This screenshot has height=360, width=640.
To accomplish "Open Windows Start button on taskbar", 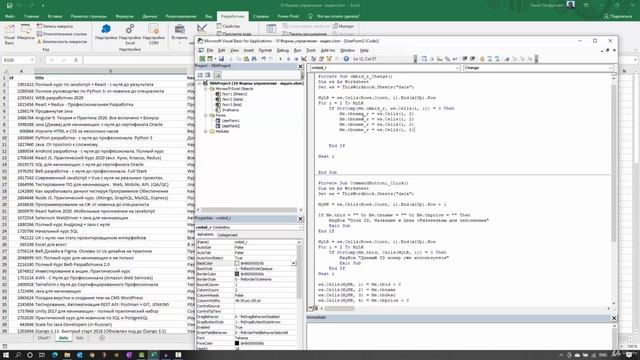I will (7, 355).
